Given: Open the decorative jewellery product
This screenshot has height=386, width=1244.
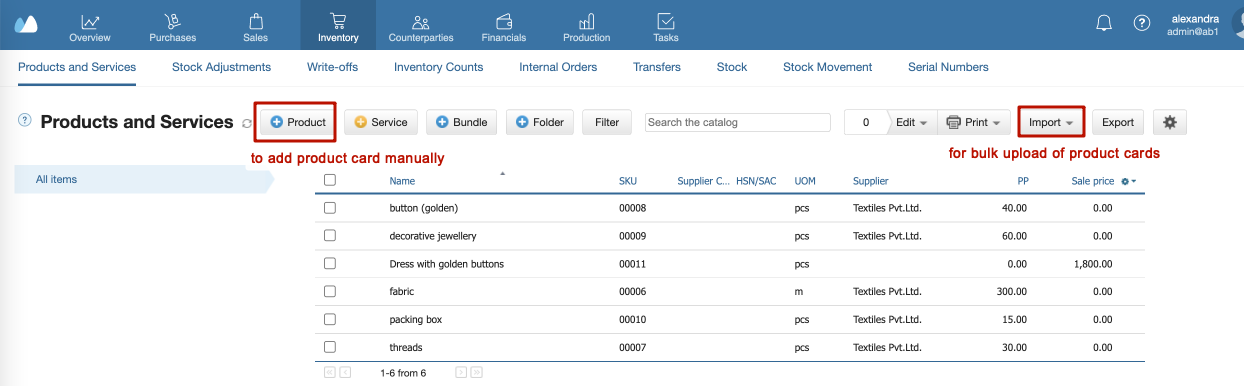Looking at the screenshot, I should [x=433, y=236].
